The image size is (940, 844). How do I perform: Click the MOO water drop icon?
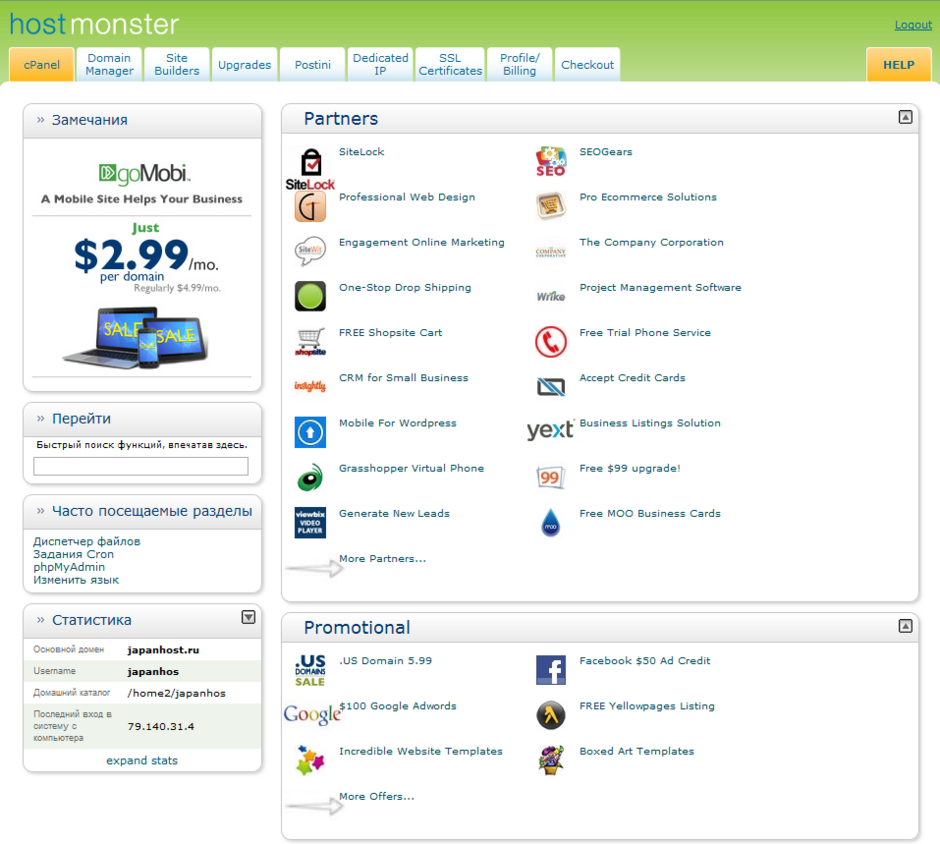(x=550, y=522)
